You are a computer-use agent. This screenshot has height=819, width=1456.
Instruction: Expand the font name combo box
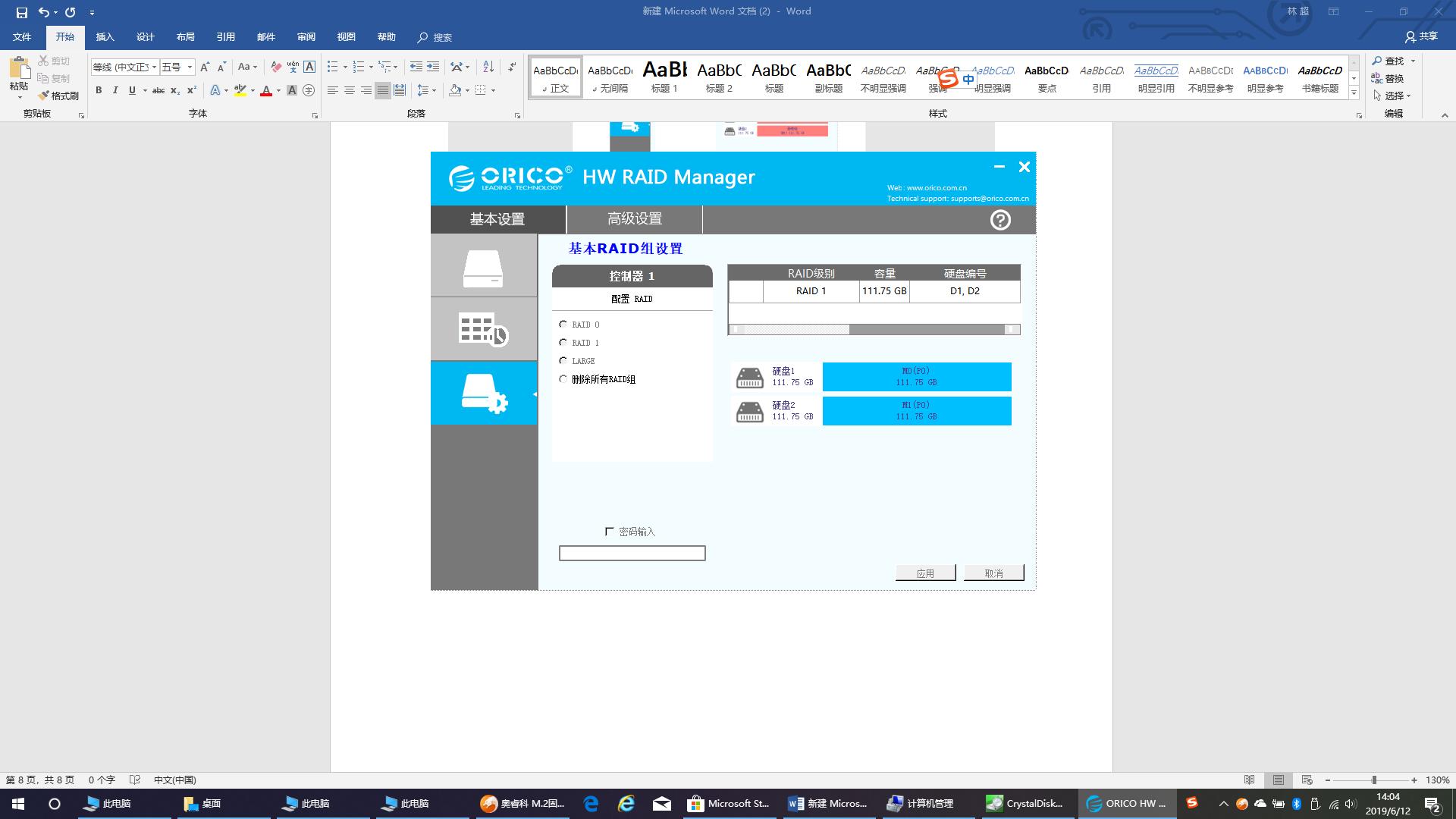click(x=154, y=67)
